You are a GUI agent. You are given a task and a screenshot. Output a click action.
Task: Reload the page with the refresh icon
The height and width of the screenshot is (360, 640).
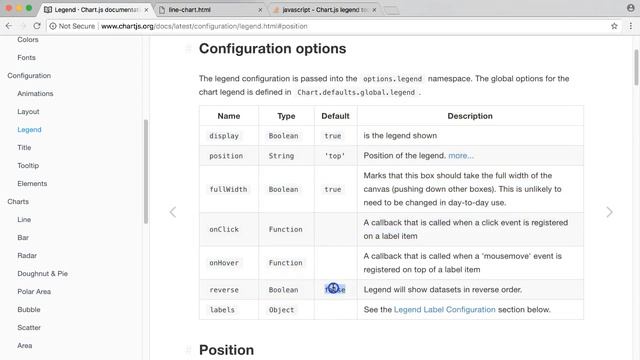(37, 26)
